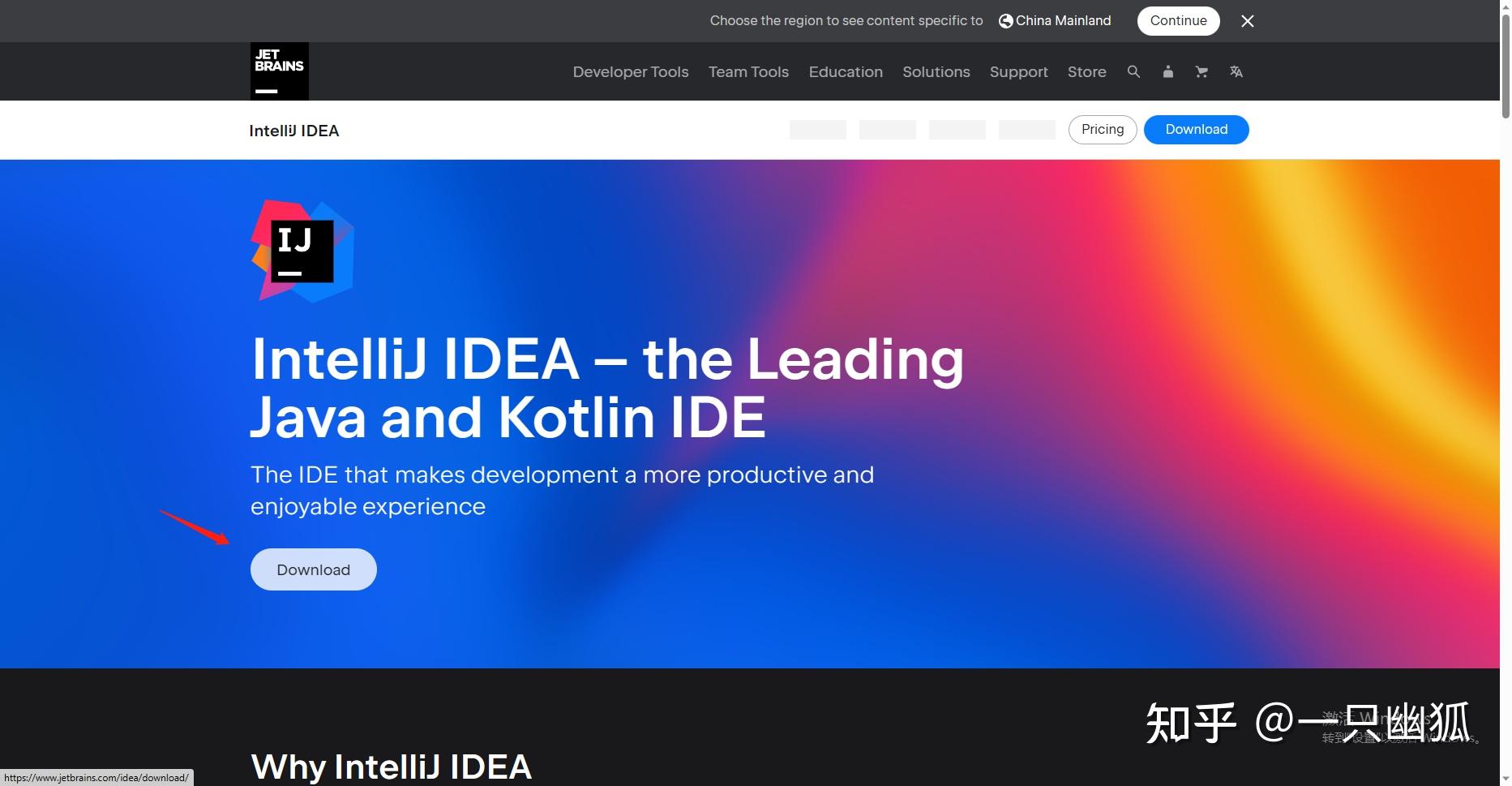
Task: Open the Developer Tools menu
Action: 631,71
